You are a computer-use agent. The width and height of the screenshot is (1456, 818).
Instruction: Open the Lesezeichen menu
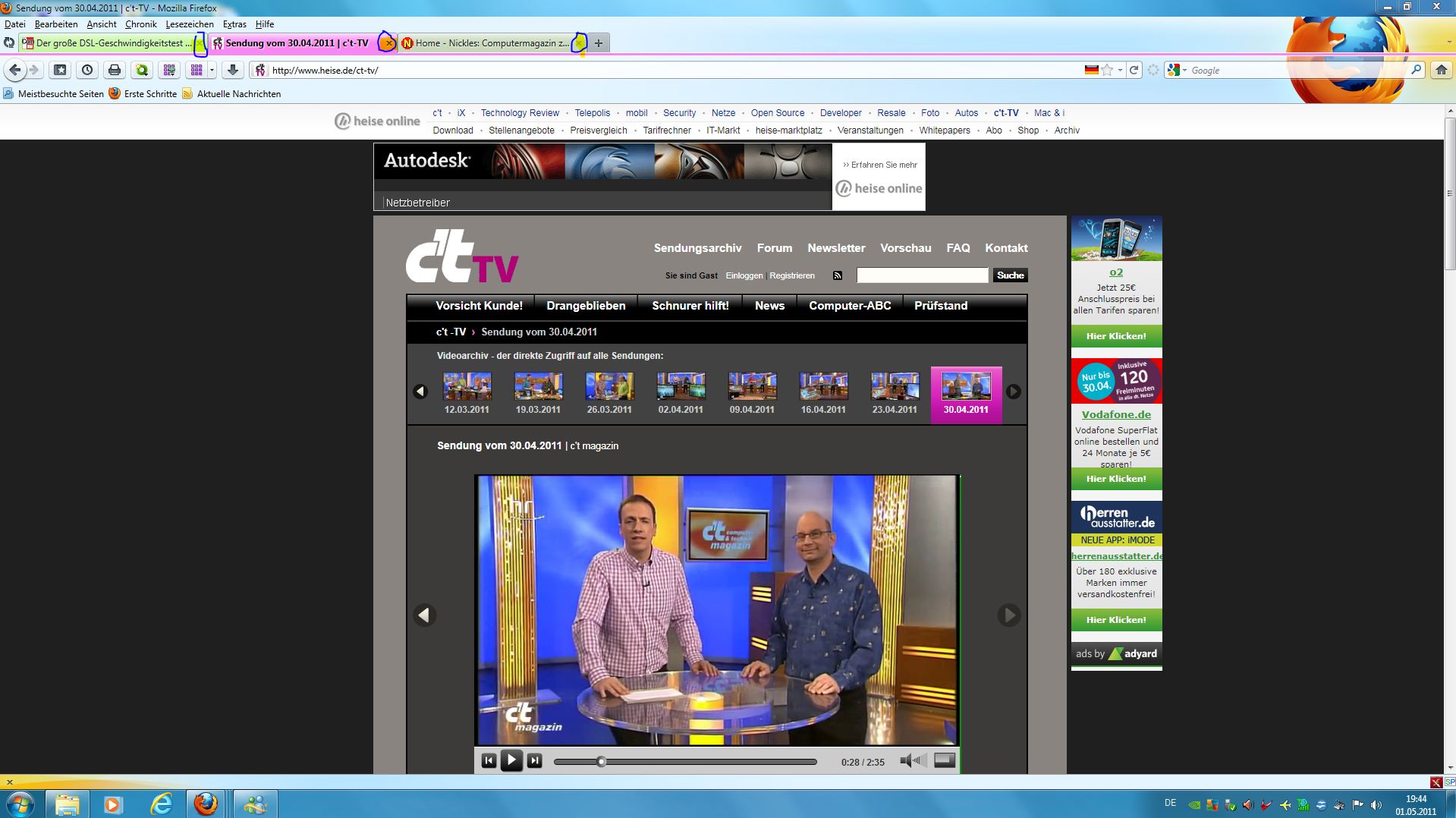[x=190, y=24]
